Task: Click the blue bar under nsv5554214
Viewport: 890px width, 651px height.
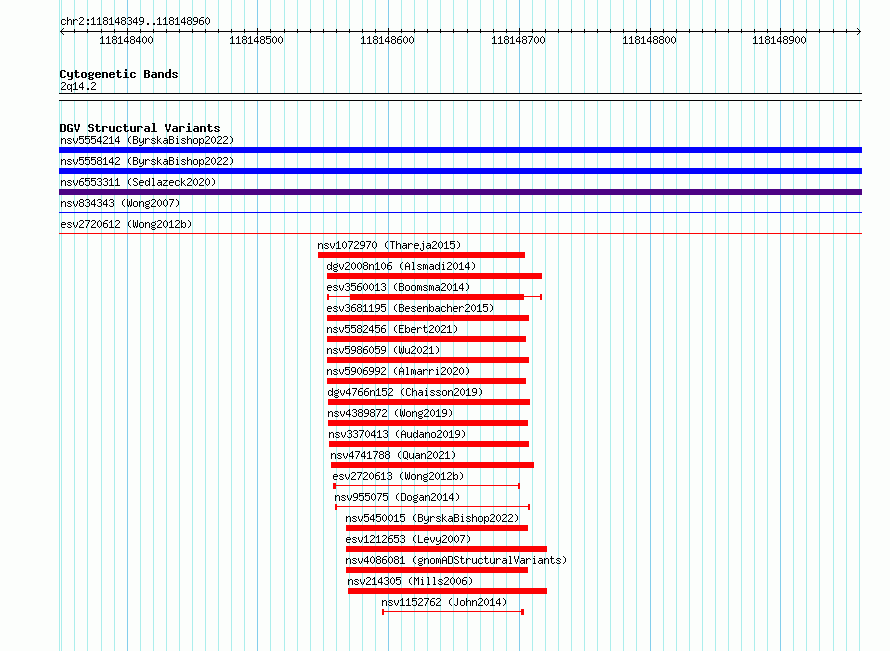Action: tap(460, 150)
